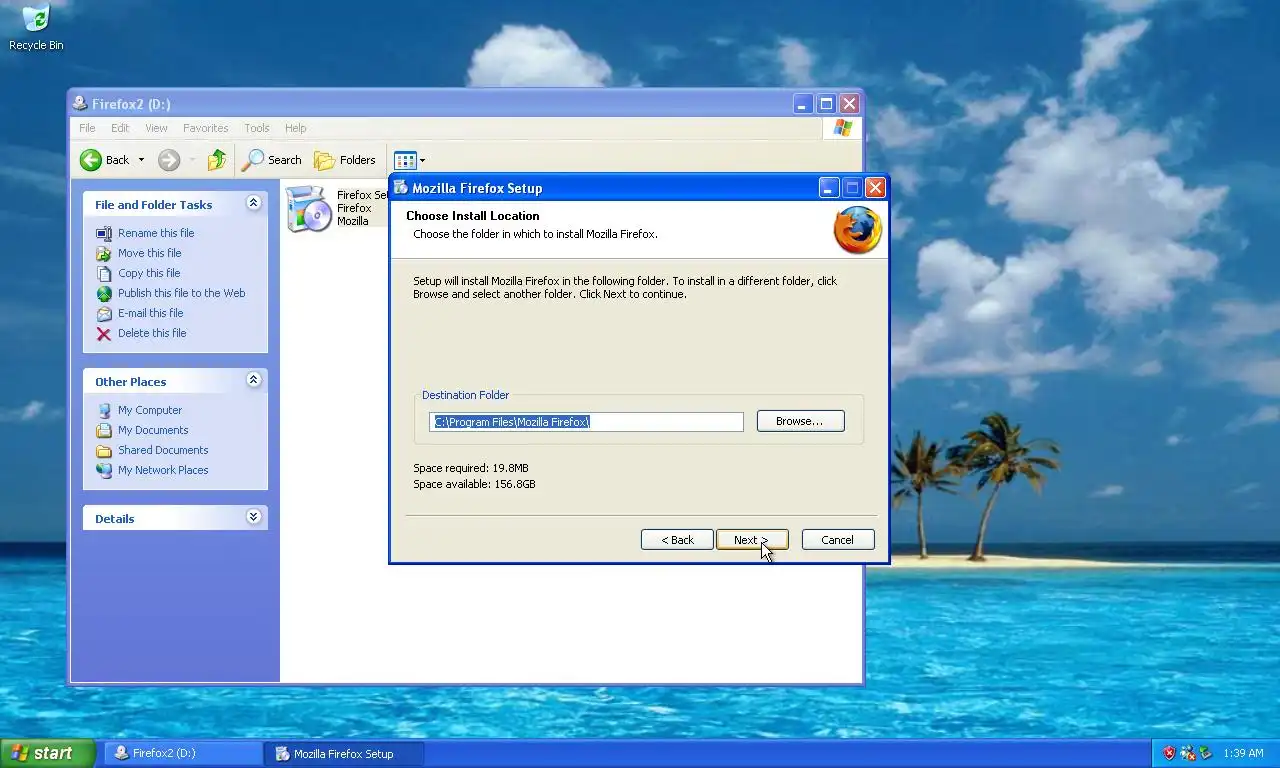The image size is (1280, 768).
Task: Click the My Network Places link
Action: pos(163,470)
